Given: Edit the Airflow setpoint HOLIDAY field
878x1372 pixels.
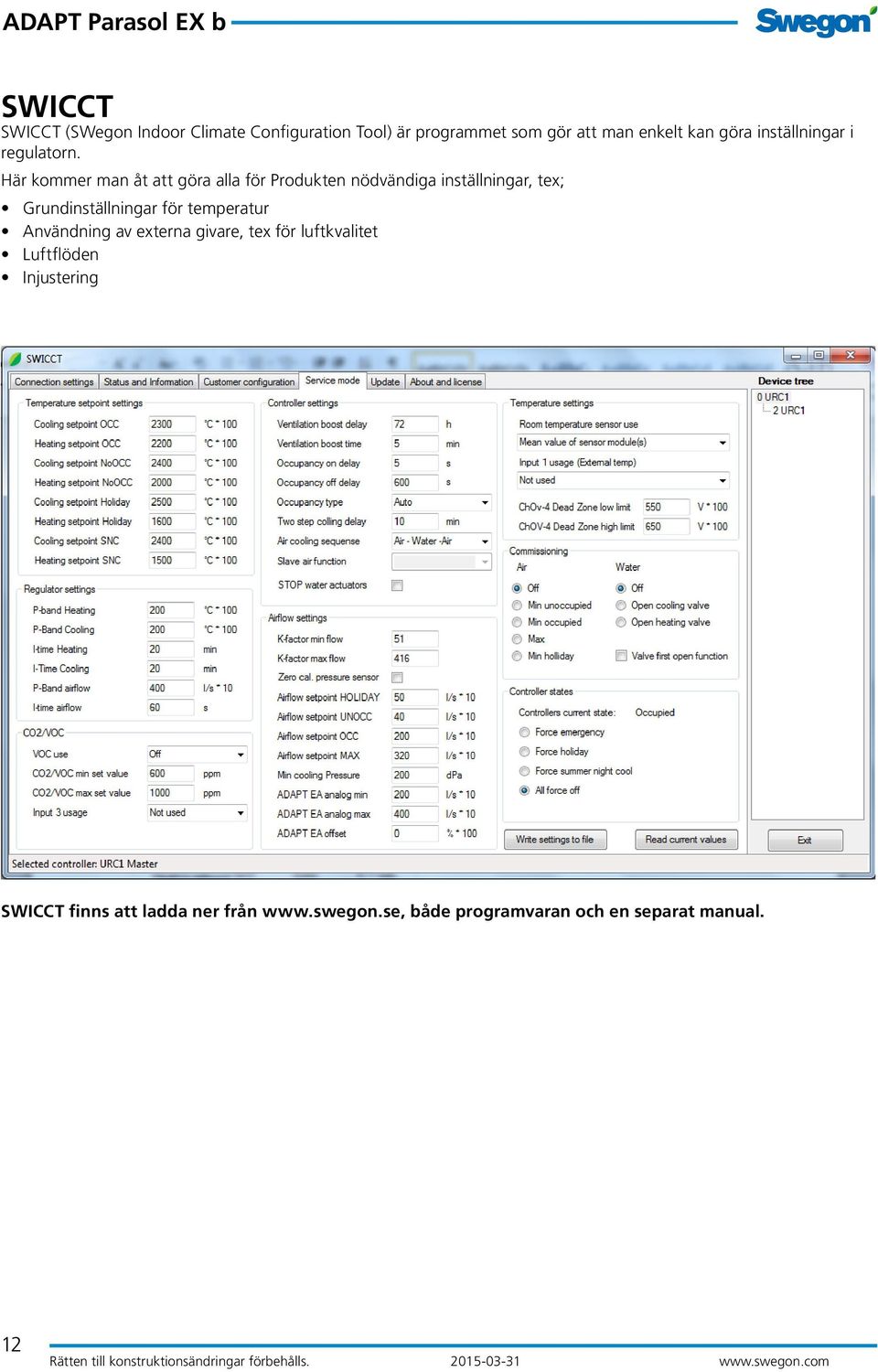Looking at the screenshot, I should point(414,698).
